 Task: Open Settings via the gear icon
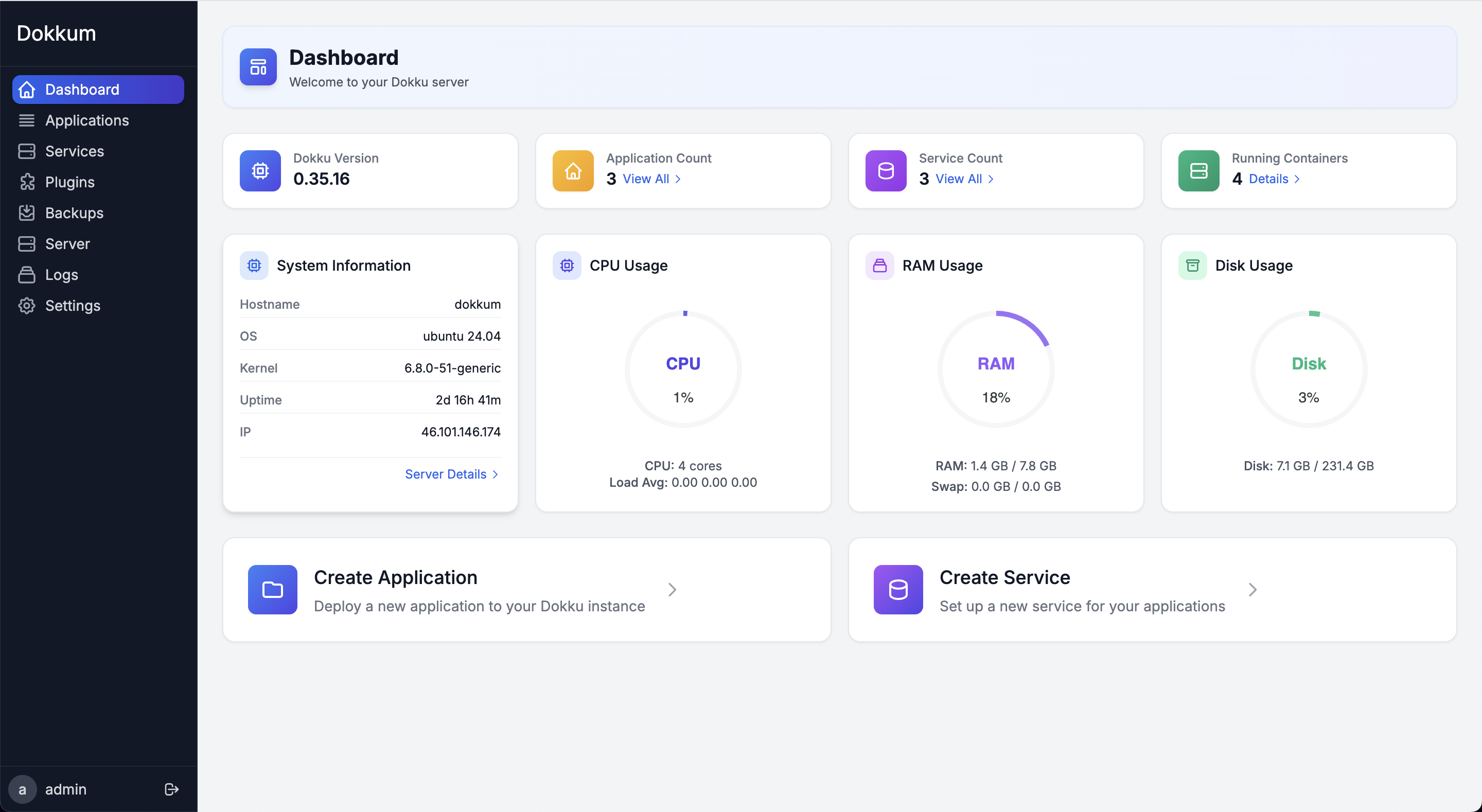pos(26,306)
